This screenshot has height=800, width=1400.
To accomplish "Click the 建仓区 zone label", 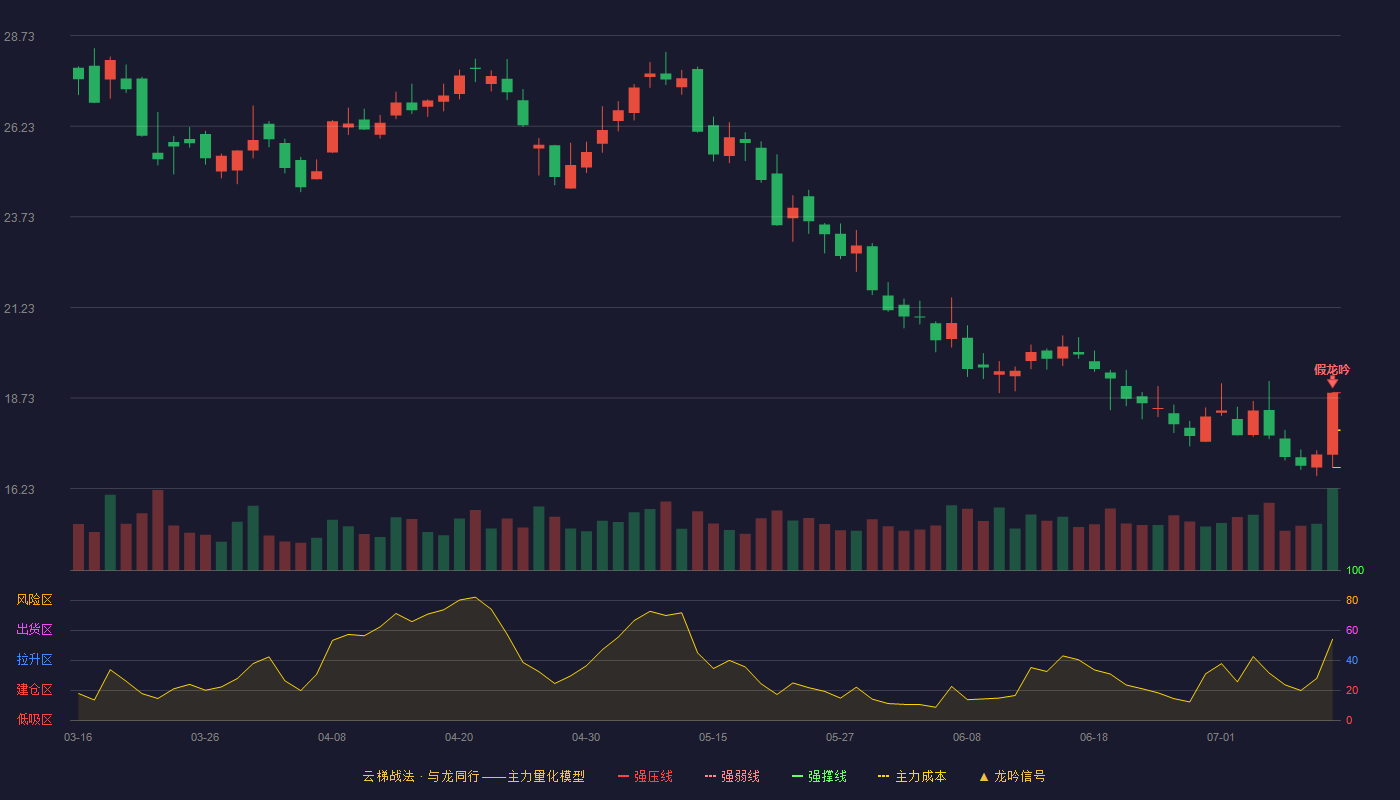I will [x=34, y=690].
